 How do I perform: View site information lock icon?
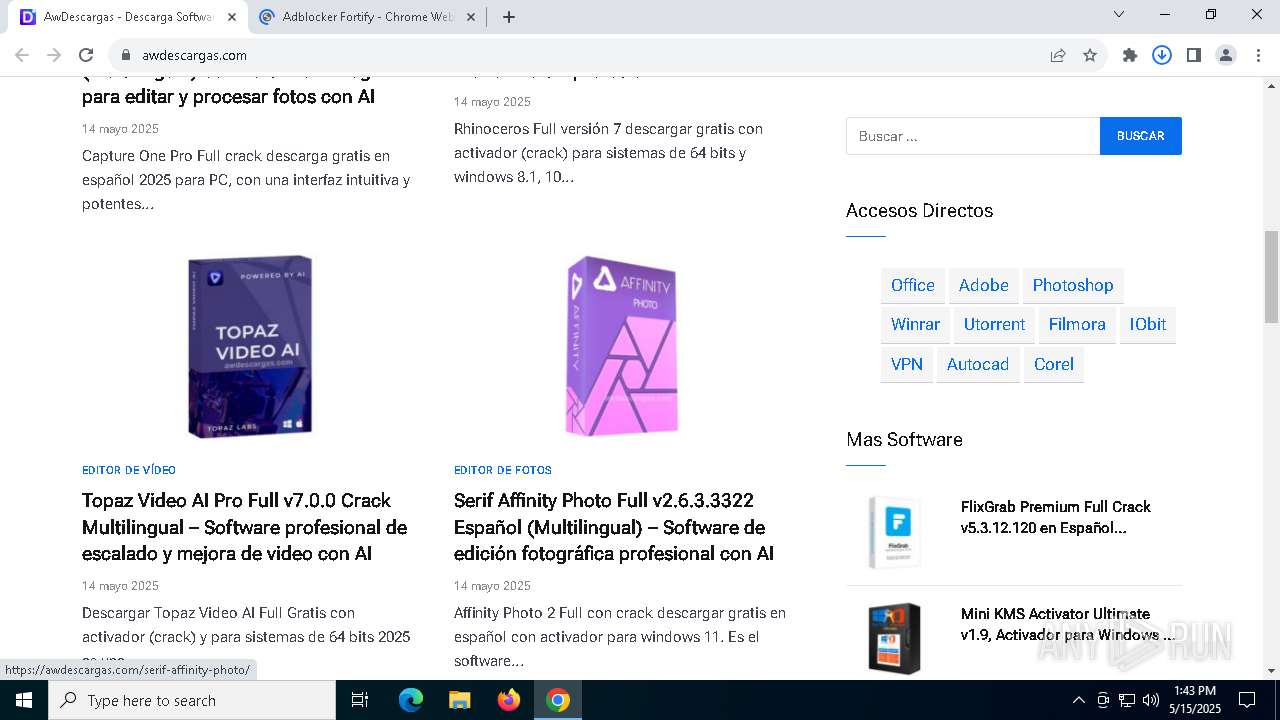click(126, 55)
